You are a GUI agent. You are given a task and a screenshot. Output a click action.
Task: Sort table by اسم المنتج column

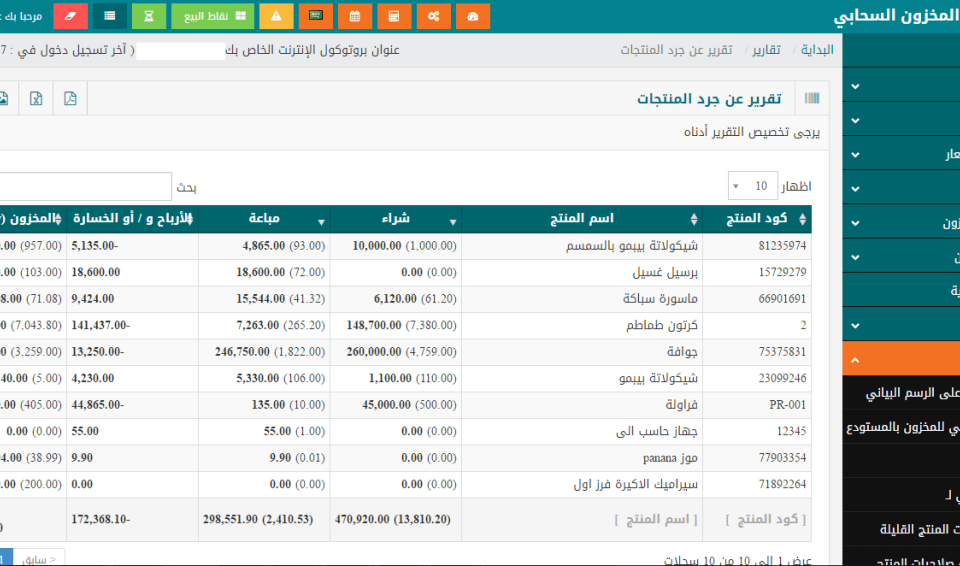[x=581, y=219]
